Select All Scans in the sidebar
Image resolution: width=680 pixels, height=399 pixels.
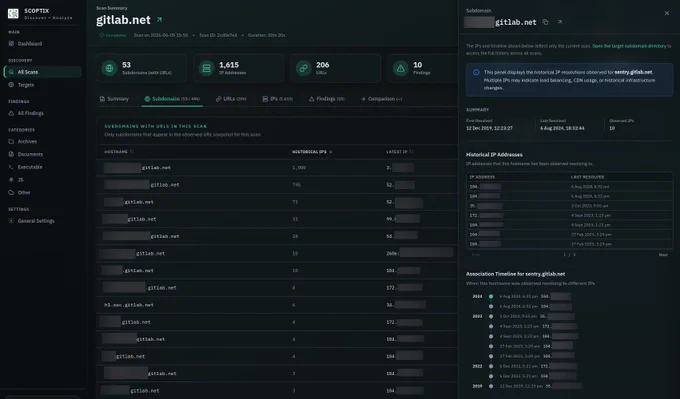(x=42, y=72)
